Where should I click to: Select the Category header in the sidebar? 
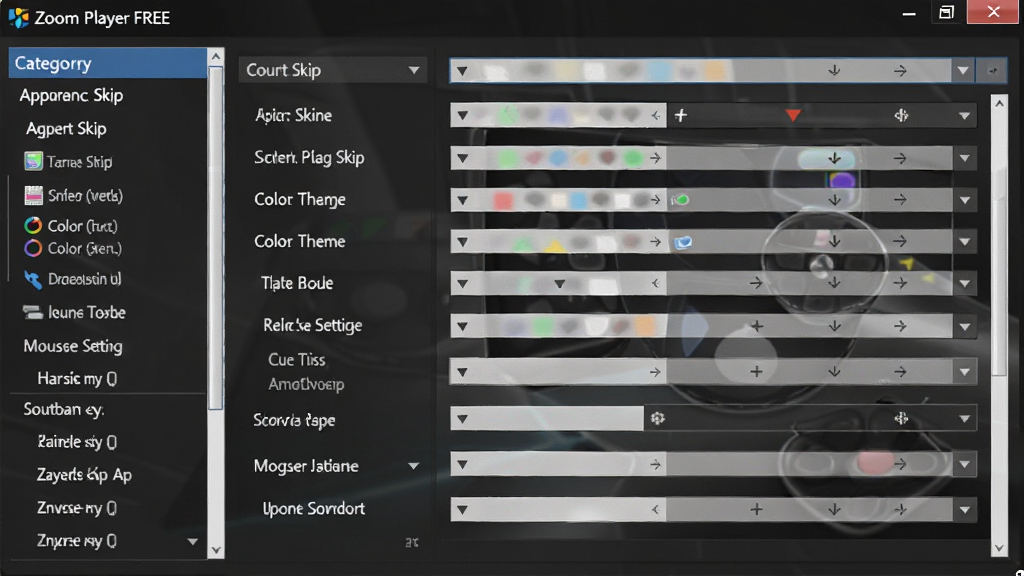coord(108,63)
